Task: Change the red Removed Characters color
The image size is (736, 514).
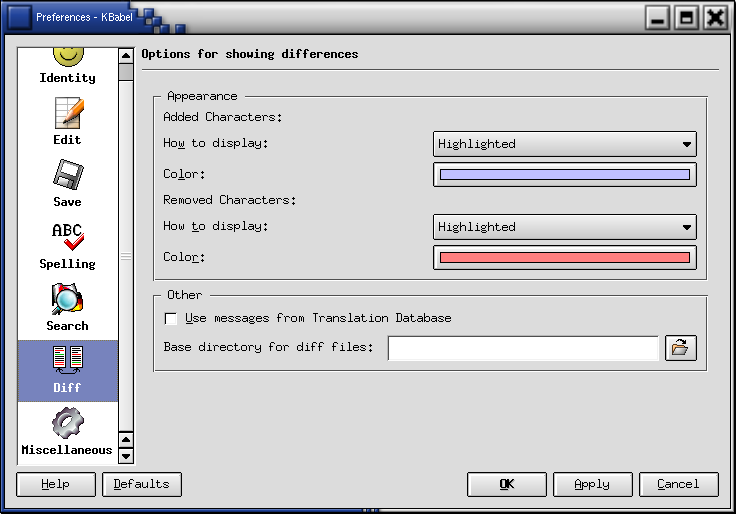Action: (564, 258)
